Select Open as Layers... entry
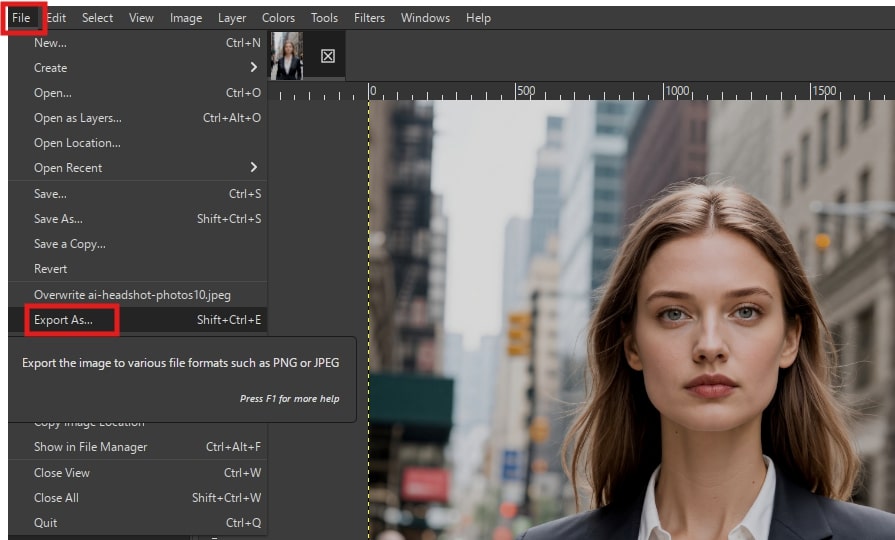The height and width of the screenshot is (540, 895). (138, 118)
